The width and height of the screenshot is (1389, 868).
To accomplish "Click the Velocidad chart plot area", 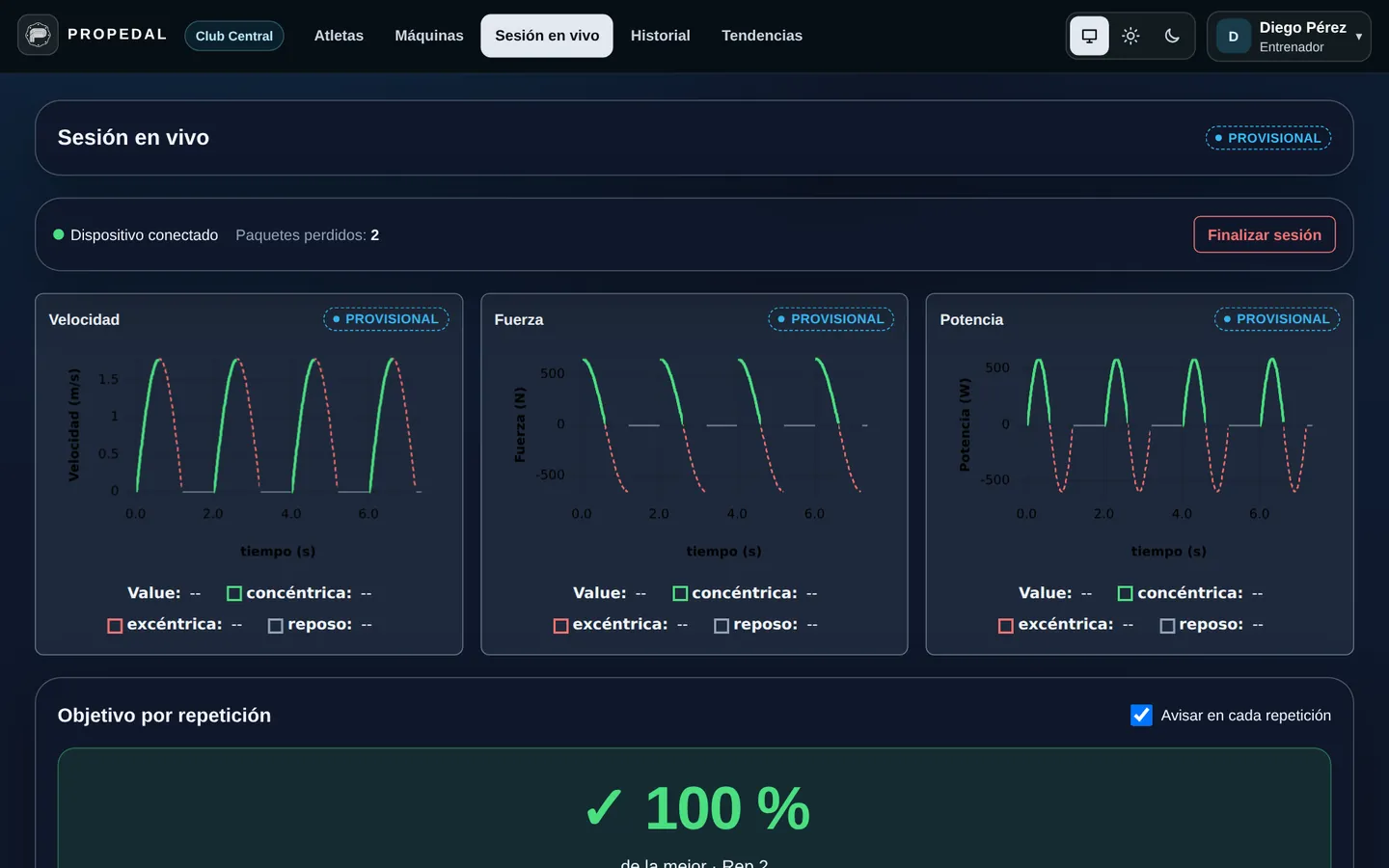I will coord(279,424).
